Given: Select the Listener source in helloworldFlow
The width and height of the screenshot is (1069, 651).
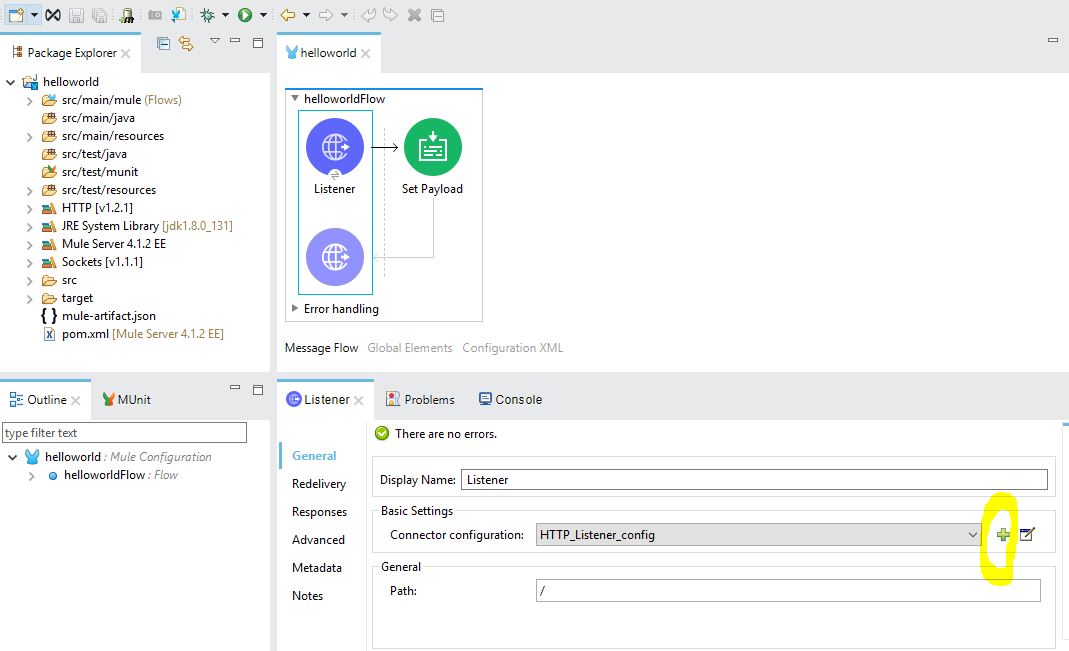Looking at the screenshot, I should [x=334, y=148].
